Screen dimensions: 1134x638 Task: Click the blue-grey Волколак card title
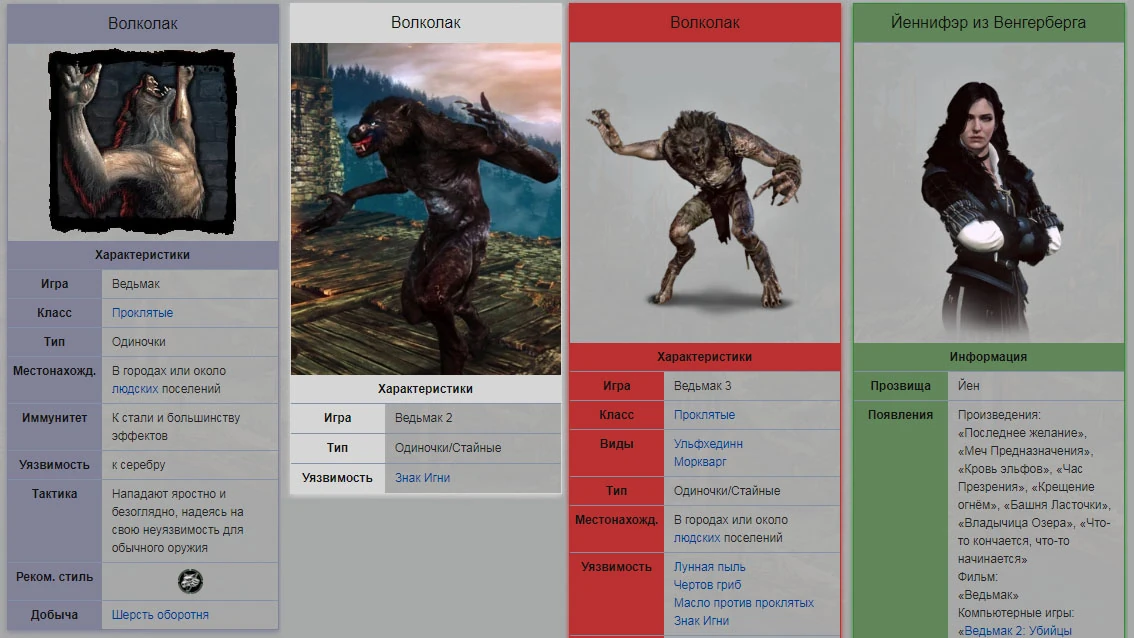point(142,23)
